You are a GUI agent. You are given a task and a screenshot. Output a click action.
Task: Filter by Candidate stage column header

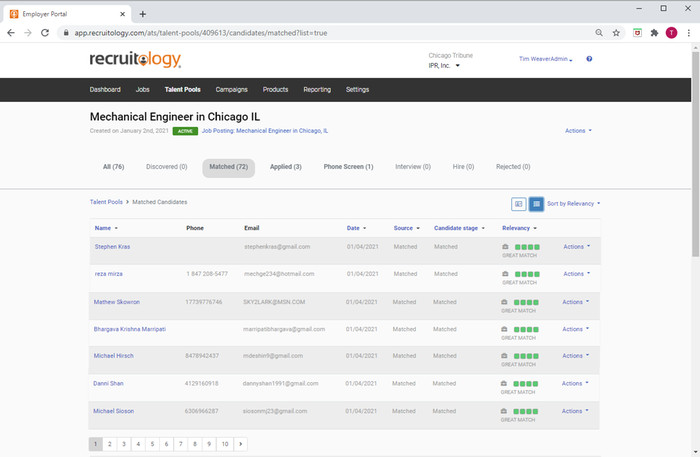pyautogui.click(x=459, y=228)
